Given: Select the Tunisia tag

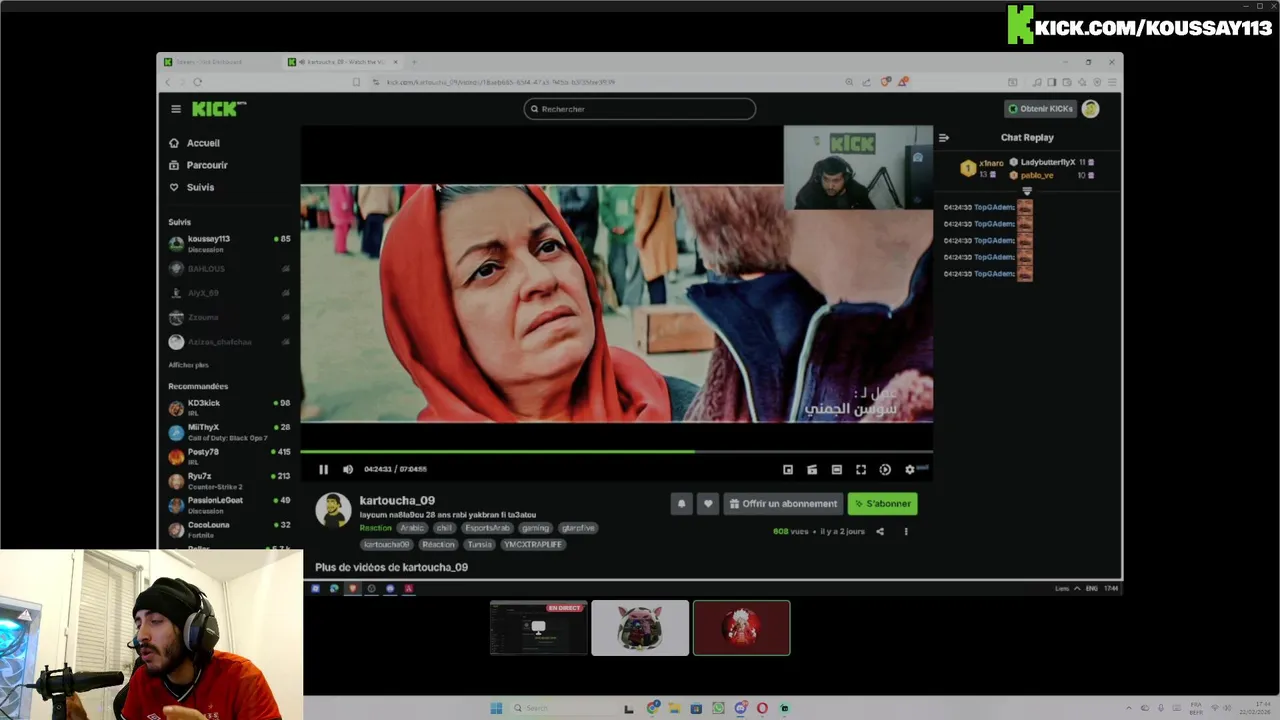Looking at the screenshot, I should tap(479, 545).
